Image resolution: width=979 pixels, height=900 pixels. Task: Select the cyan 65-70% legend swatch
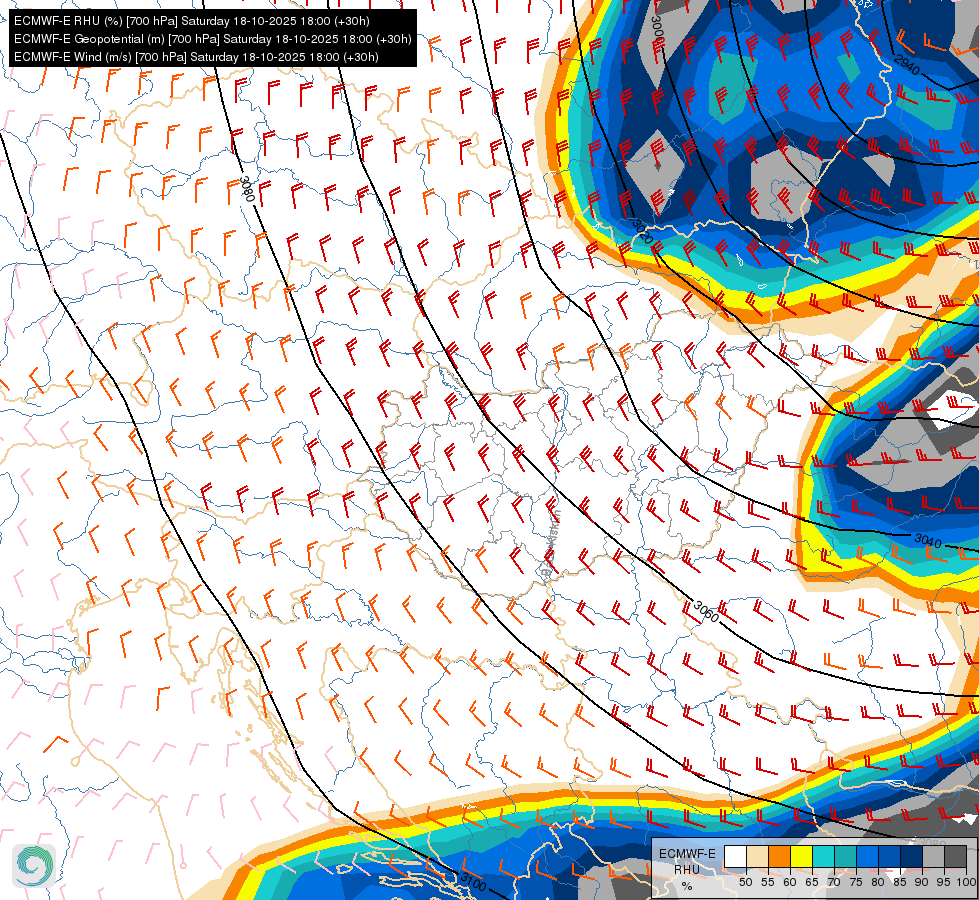point(824,856)
